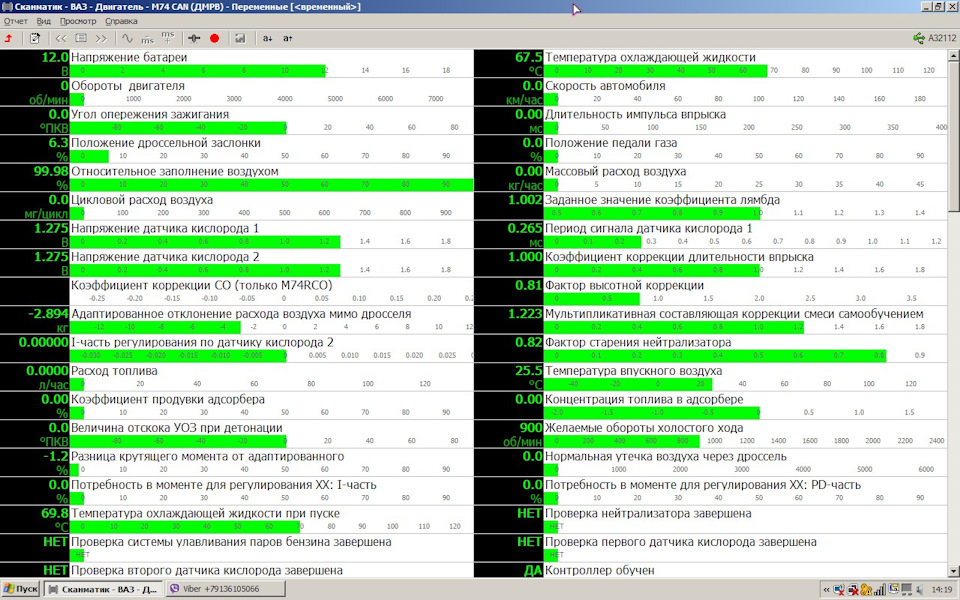Select Напряжение батареи parameter label
Viewport: 960px width, 600px height.
tap(129, 58)
